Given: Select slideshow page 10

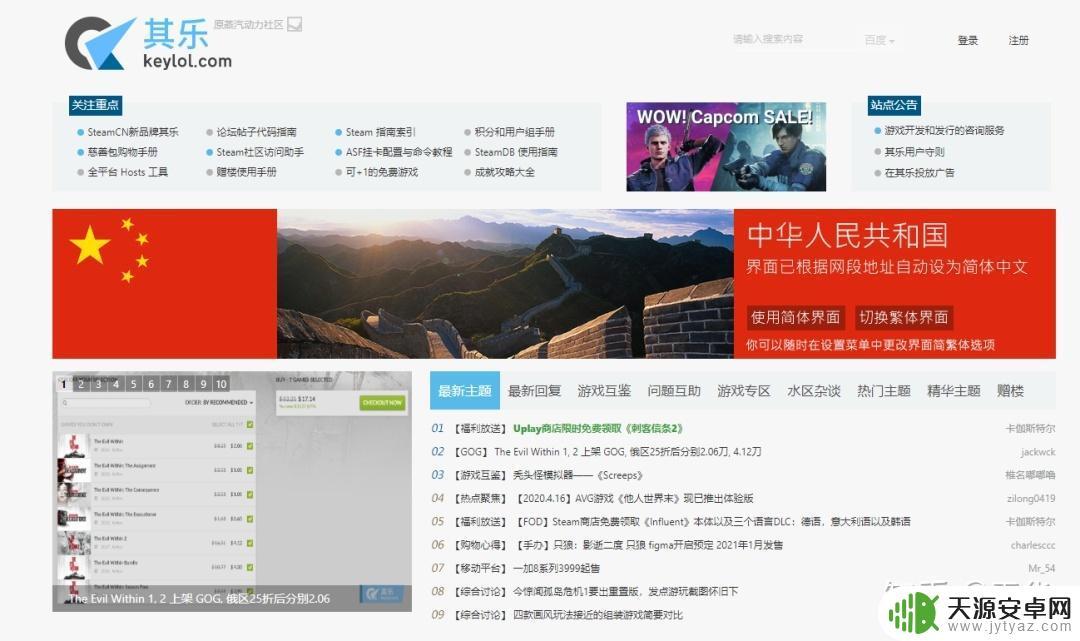Looking at the screenshot, I should pyautogui.click(x=220, y=384).
